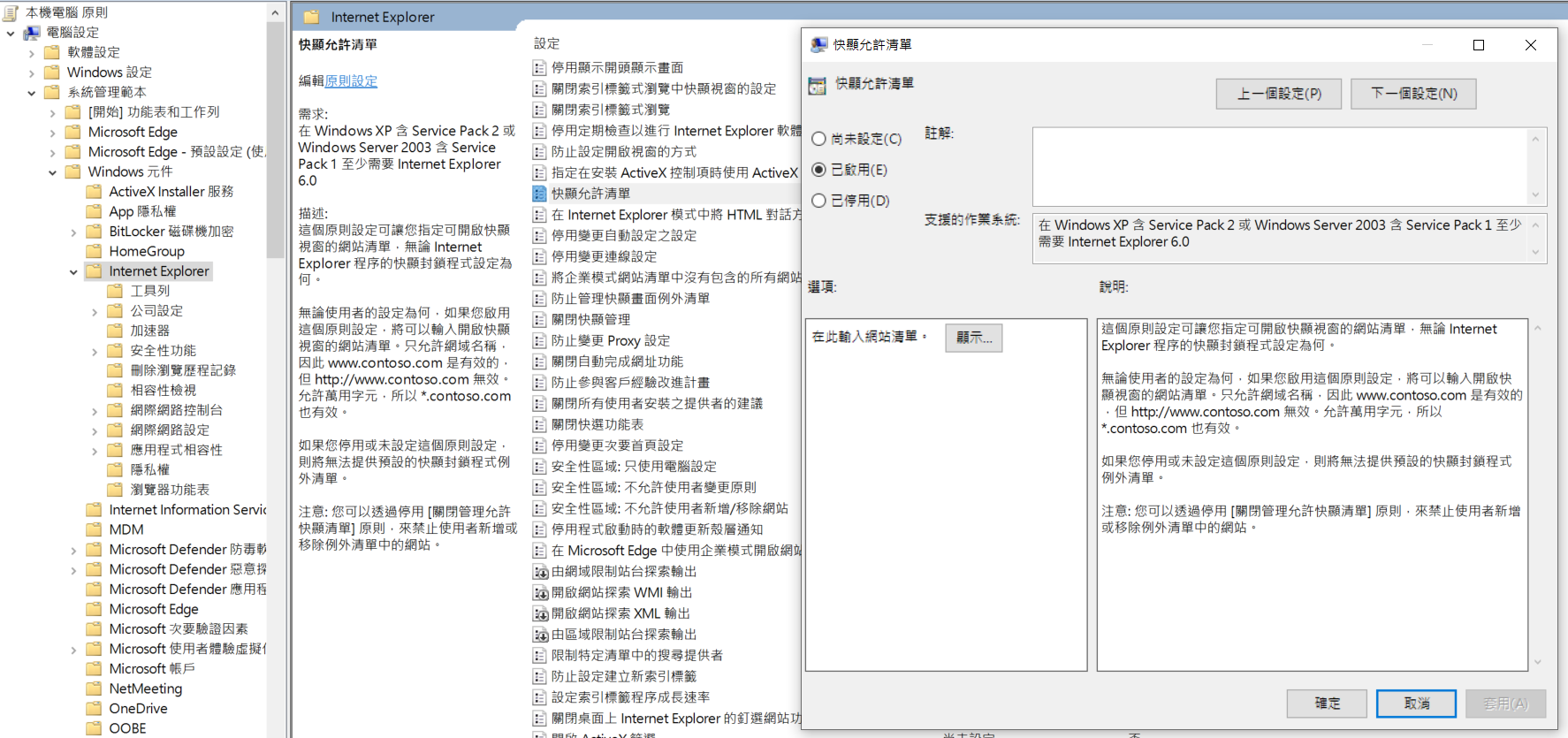1568x738 pixels.
Task: Click the 電腦設定 computer icon in tree
Action: click(x=32, y=33)
